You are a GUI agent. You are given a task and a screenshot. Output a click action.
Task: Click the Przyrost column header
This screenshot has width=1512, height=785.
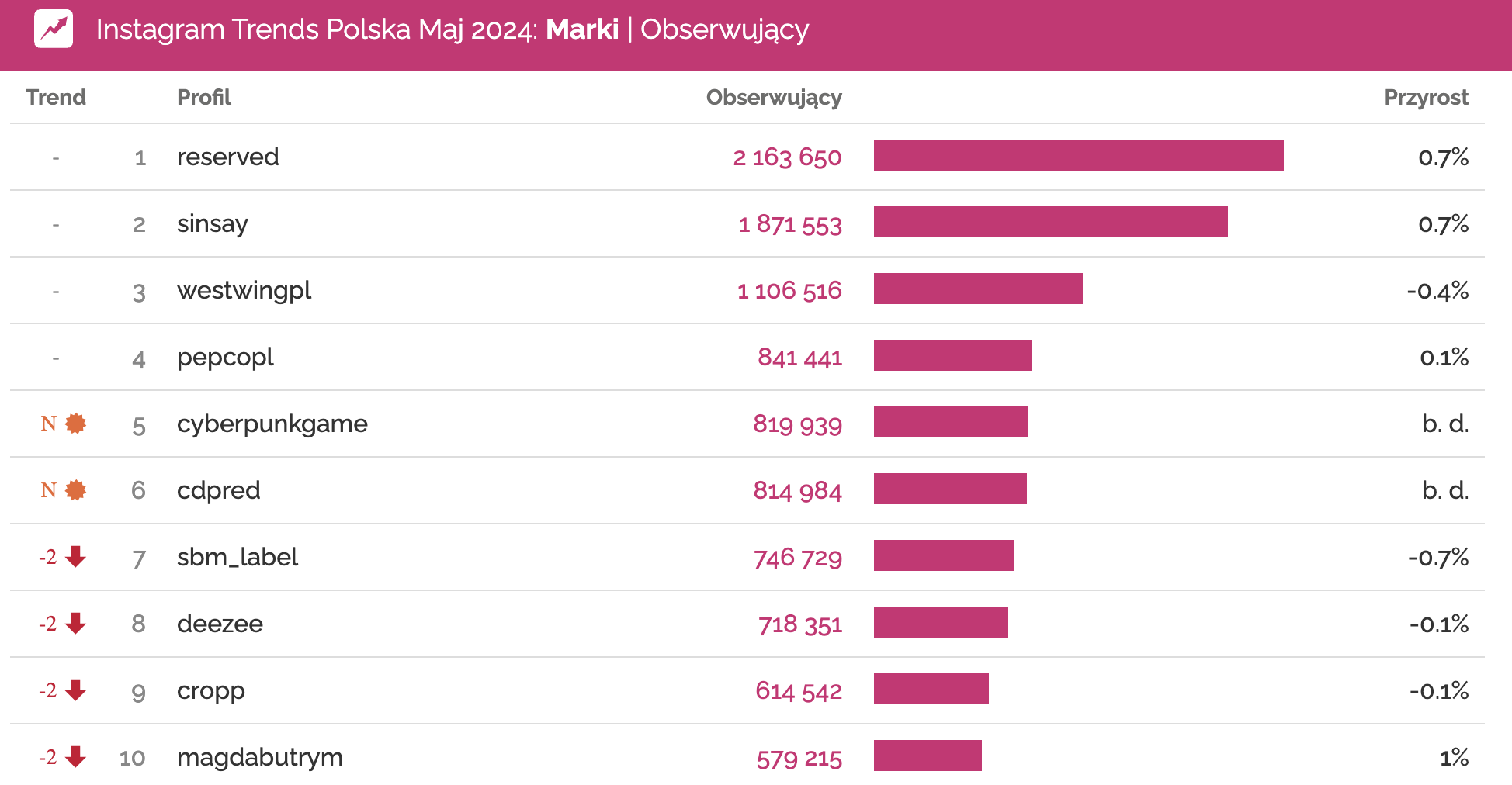pyautogui.click(x=1426, y=98)
